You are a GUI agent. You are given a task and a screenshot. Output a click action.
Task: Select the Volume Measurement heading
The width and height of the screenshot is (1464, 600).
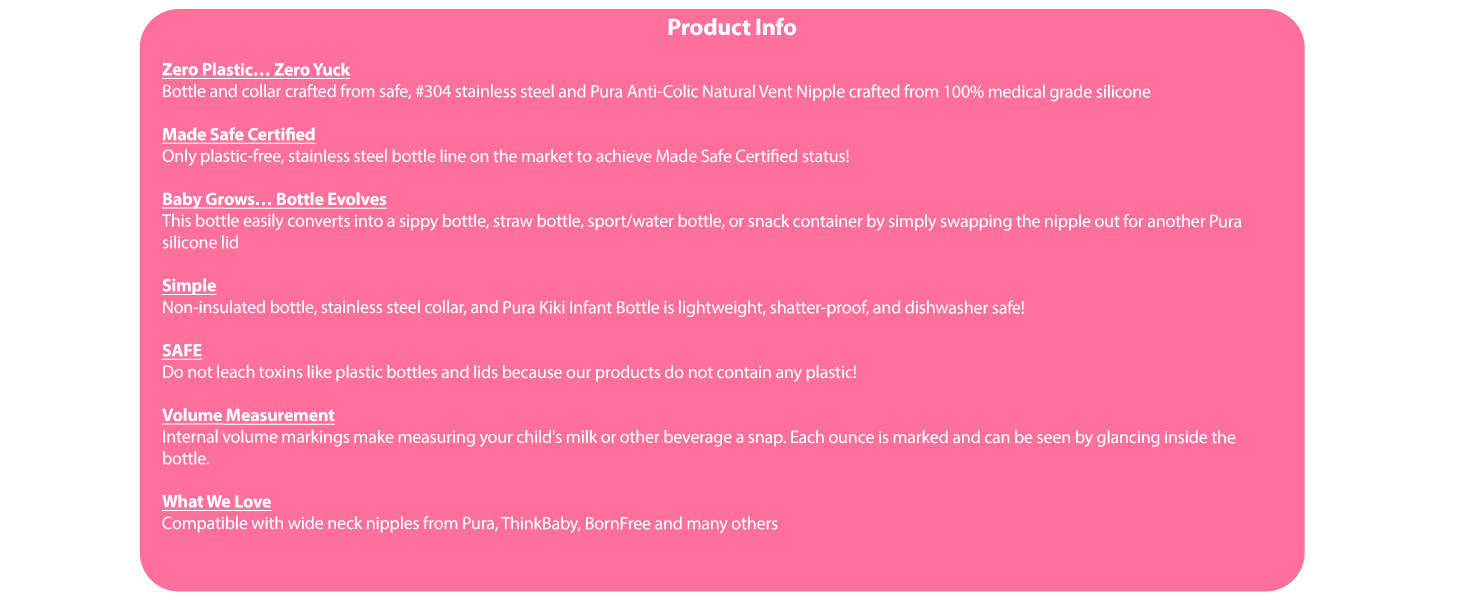pos(248,415)
